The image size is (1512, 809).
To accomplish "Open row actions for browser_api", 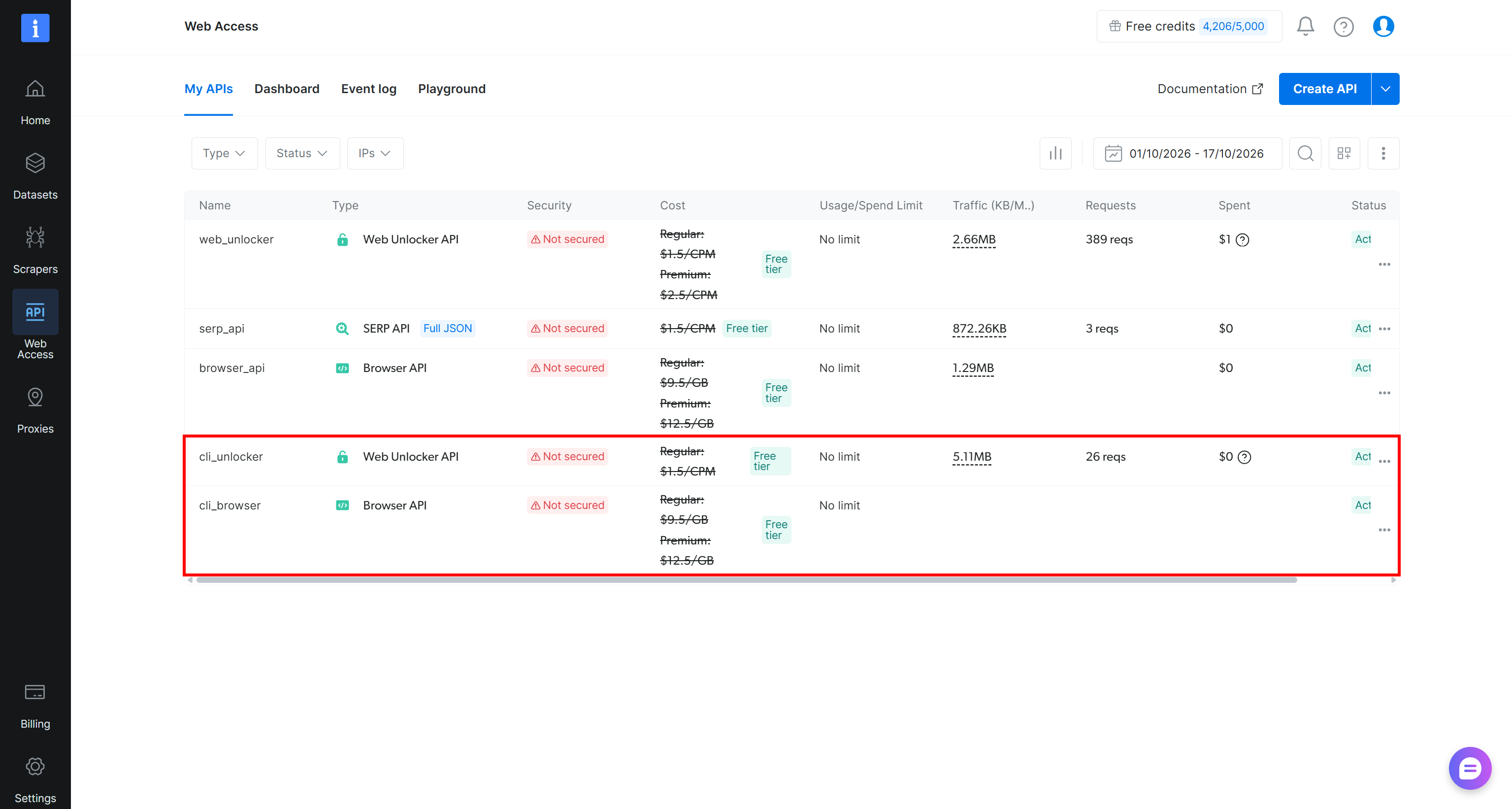I will pyautogui.click(x=1384, y=393).
